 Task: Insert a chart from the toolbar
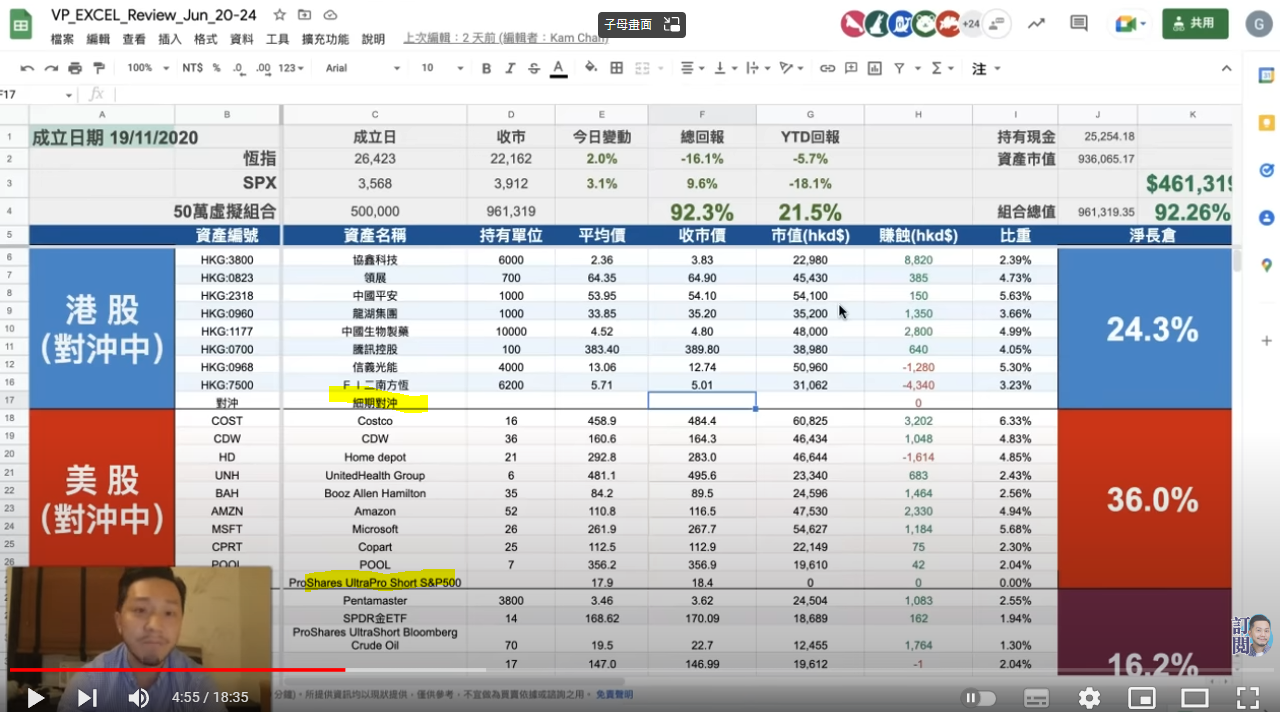pyautogui.click(x=875, y=68)
